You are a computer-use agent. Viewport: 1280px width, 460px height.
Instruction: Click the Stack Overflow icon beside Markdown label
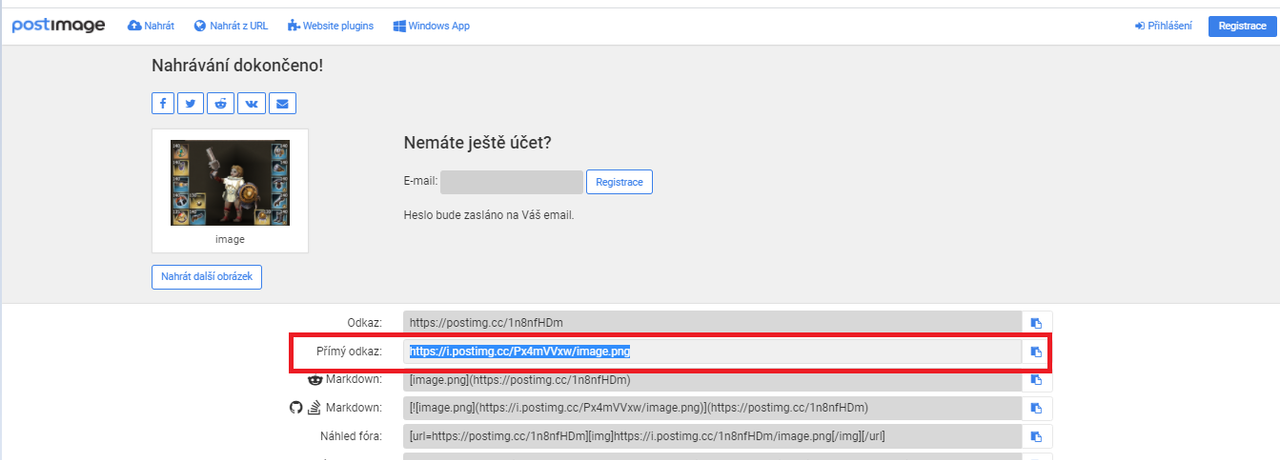point(313,407)
